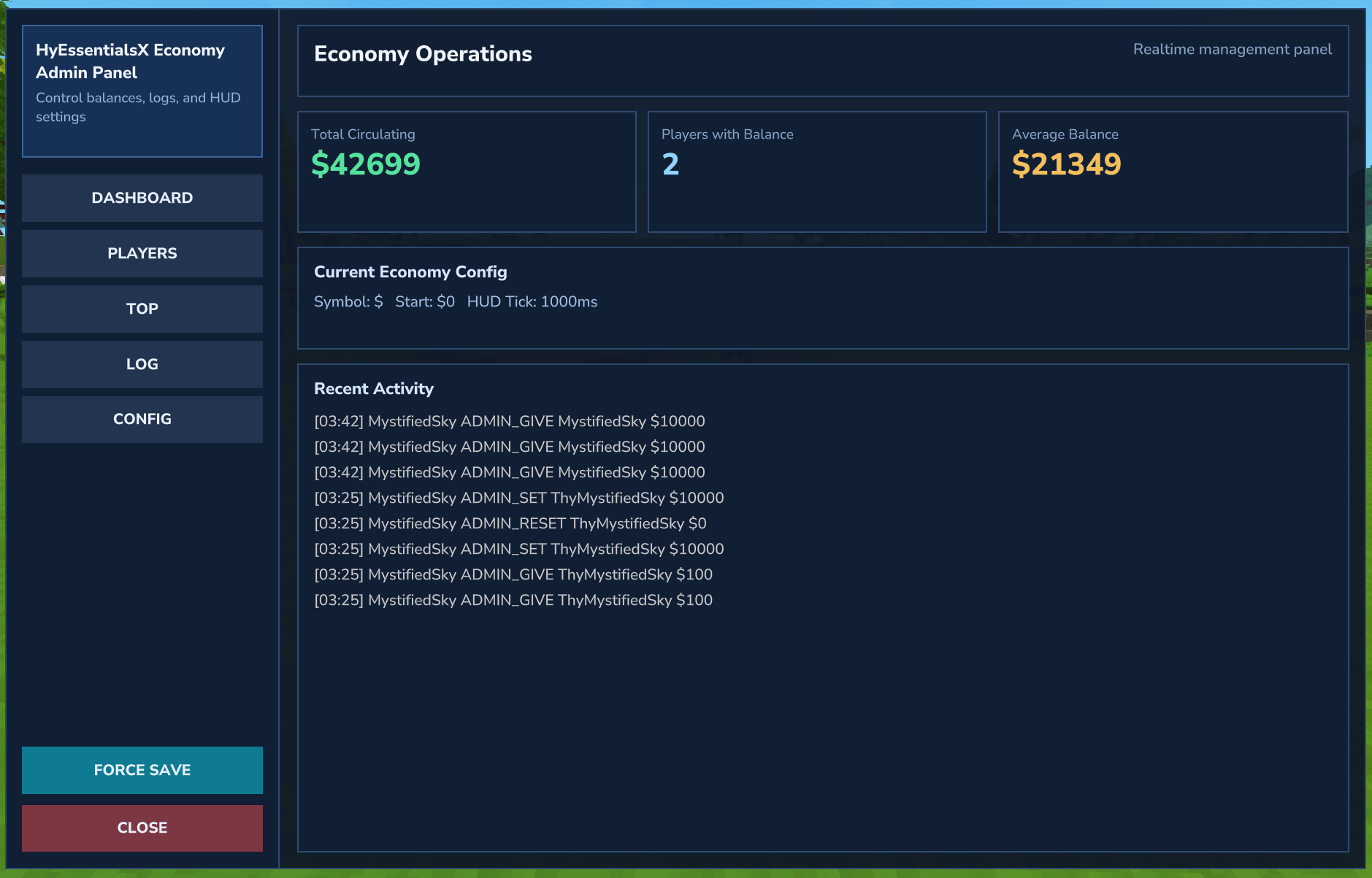Screen dimensions: 1372x878
Task: Open the Top balances section
Action: tap(142, 309)
